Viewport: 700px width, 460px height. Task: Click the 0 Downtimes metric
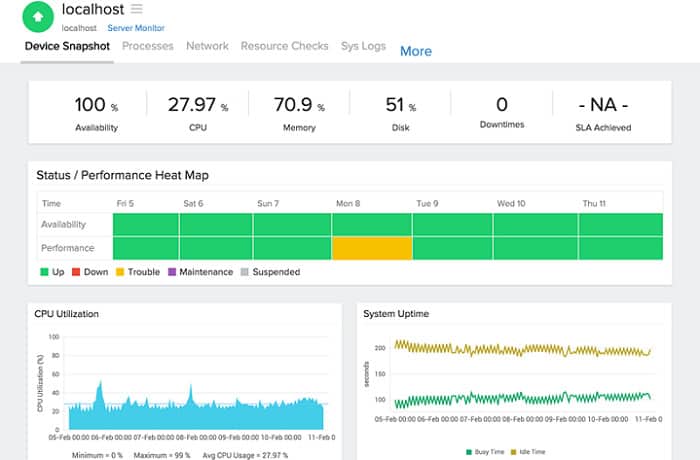coord(502,112)
